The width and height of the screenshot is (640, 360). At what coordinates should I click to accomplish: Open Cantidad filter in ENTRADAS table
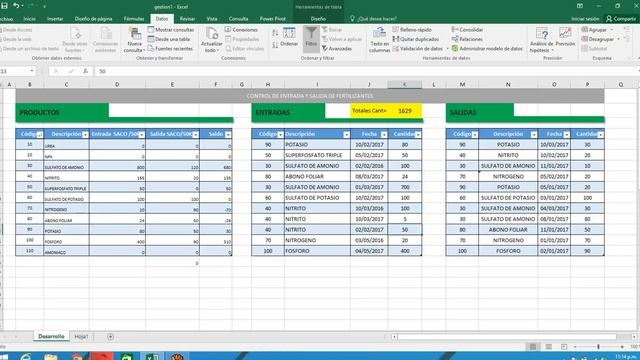[x=418, y=135]
